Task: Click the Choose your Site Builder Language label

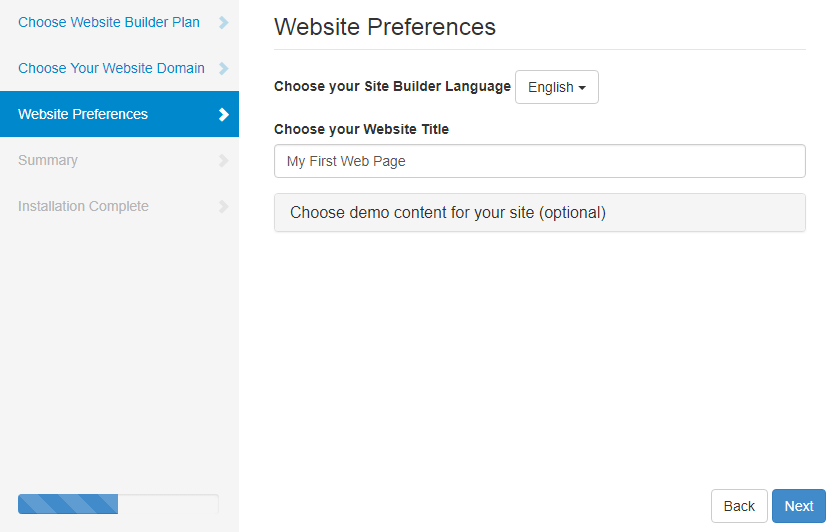Action: click(392, 86)
